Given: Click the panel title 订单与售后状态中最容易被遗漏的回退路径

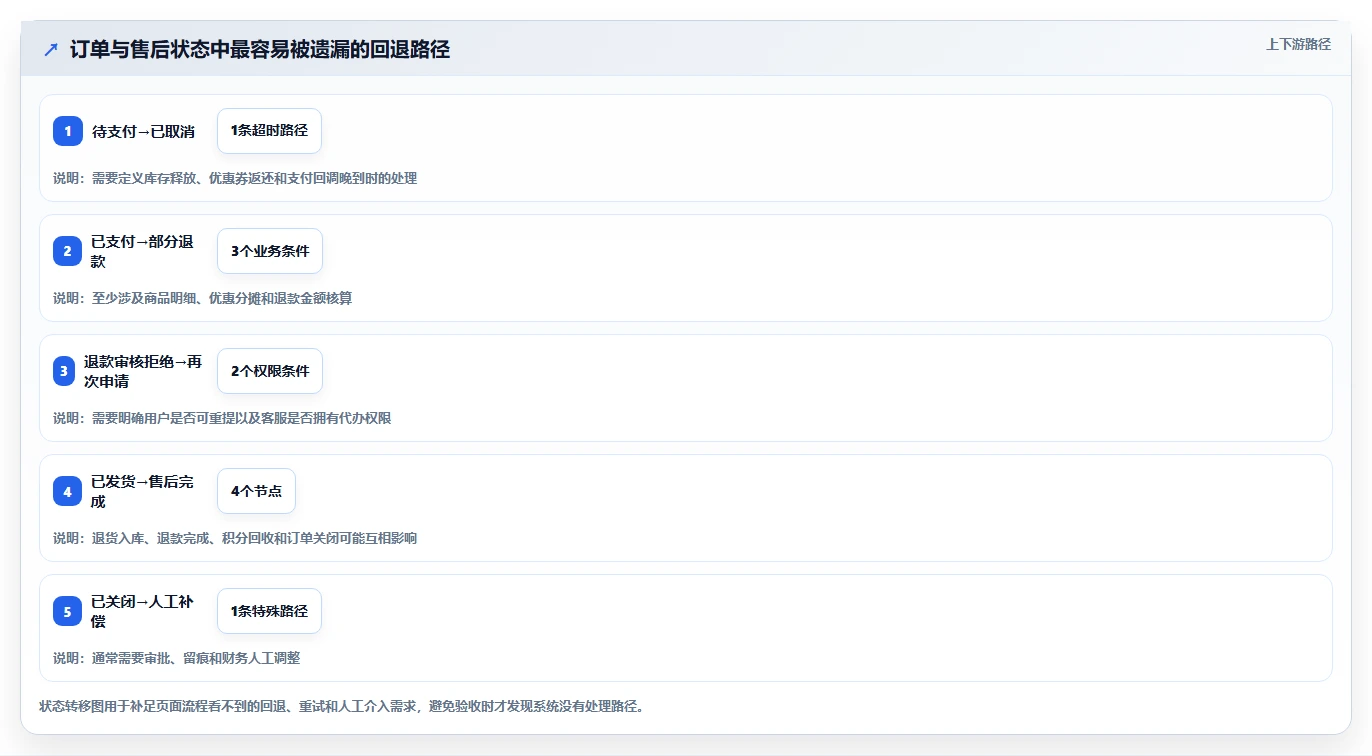Looking at the screenshot, I should 260,50.
